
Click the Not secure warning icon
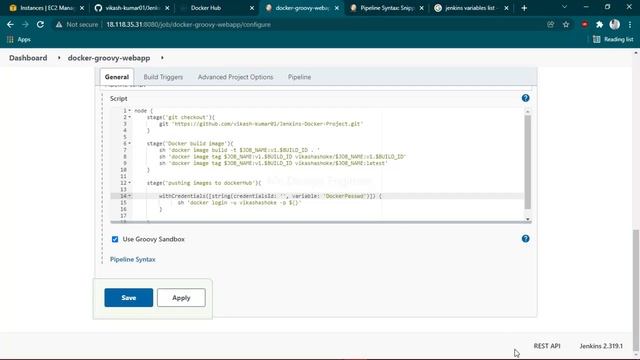pos(59,24)
